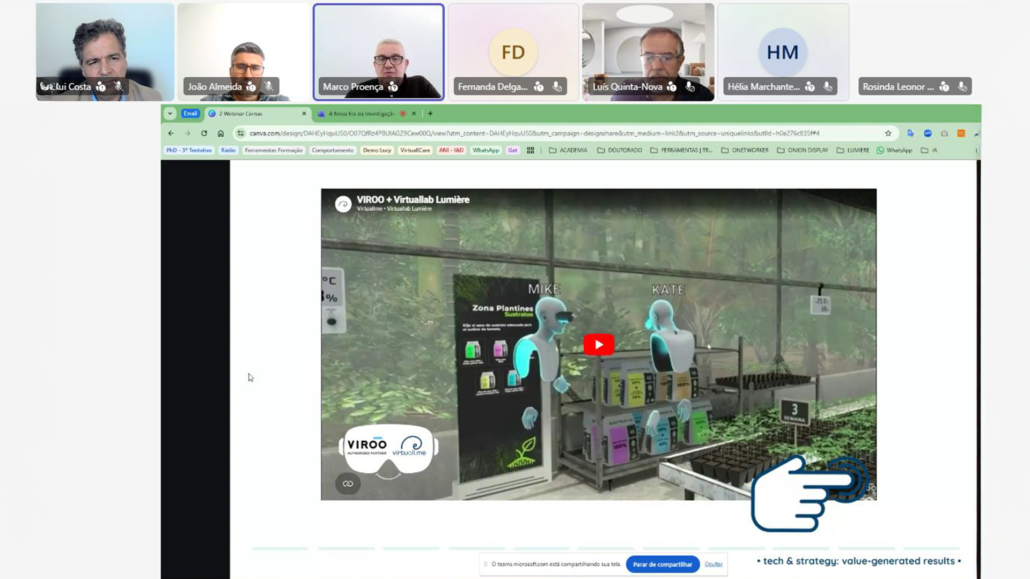The image size is (1030, 579).
Task: Open the WhatsApp bookmark with green icon
Action: (894, 151)
